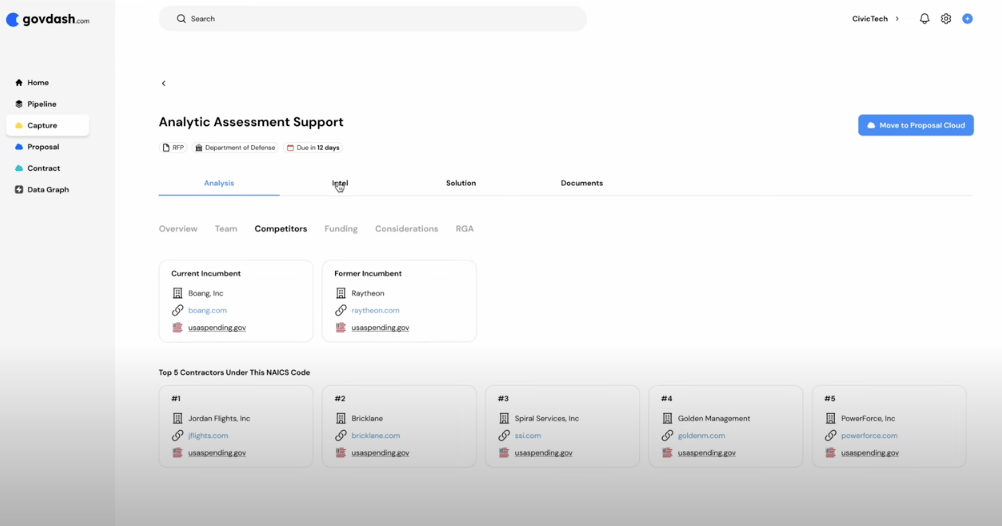Click link icon beside bricklane.com
Image resolution: width=1002 pixels, height=526 pixels.
341,435
